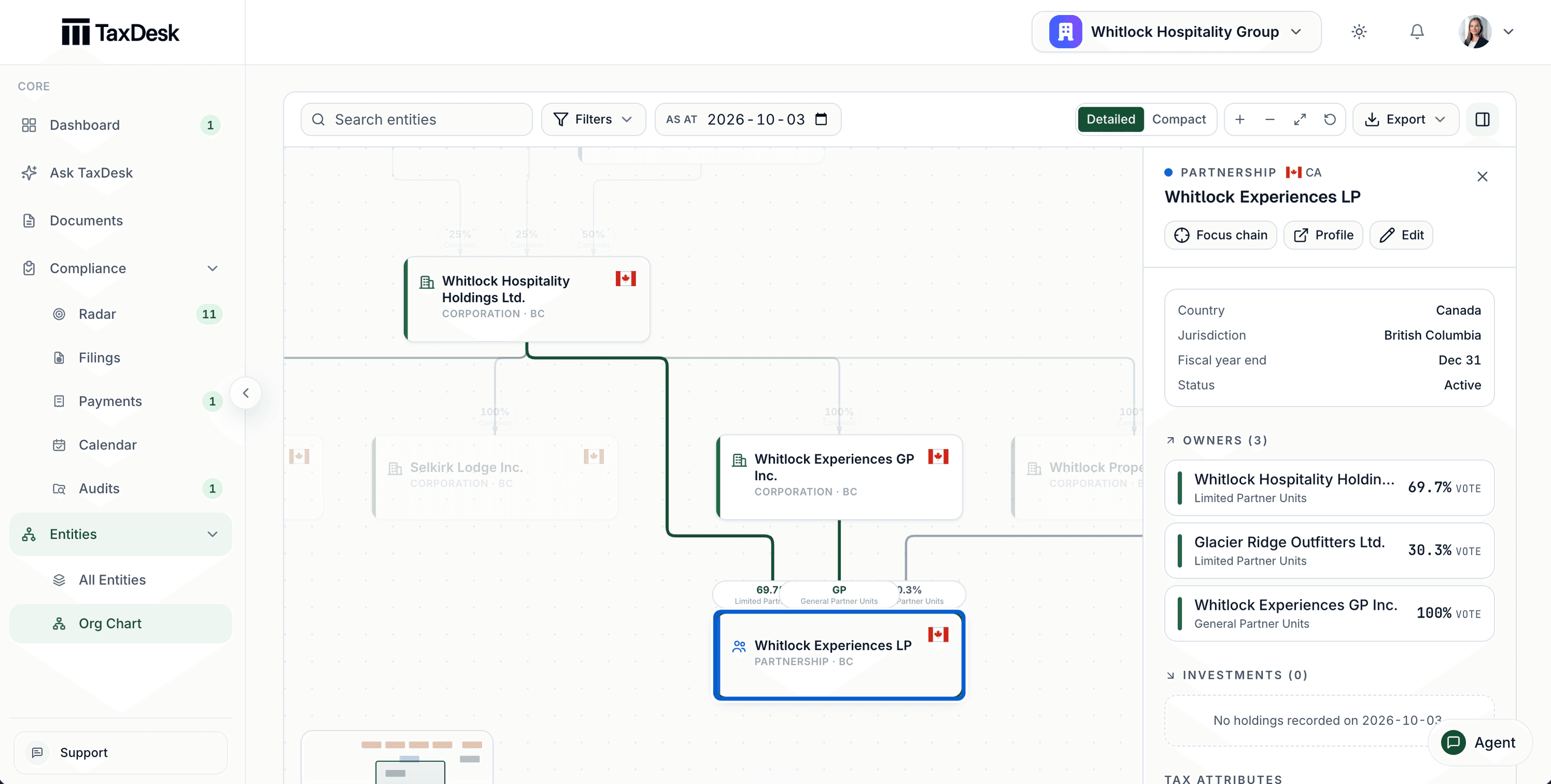This screenshot has height=784, width=1551.
Task: Click Search entities field
Action: coord(417,119)
